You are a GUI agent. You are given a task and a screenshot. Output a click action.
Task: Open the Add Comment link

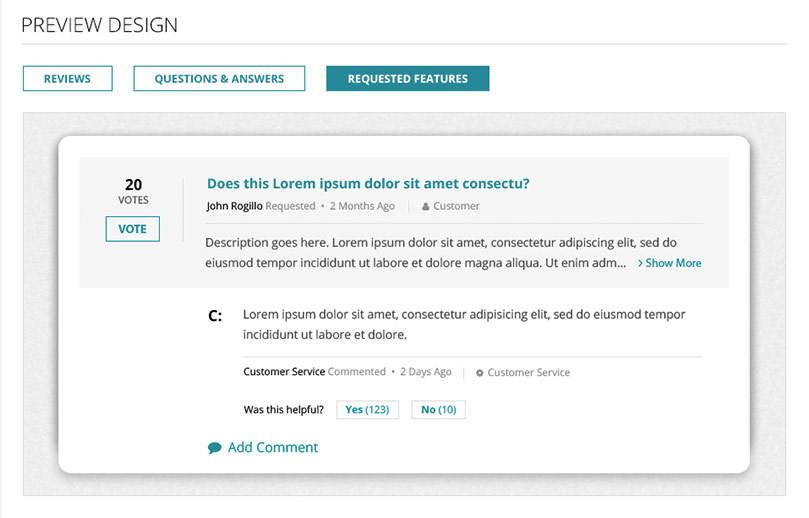[x=273, y=447]
